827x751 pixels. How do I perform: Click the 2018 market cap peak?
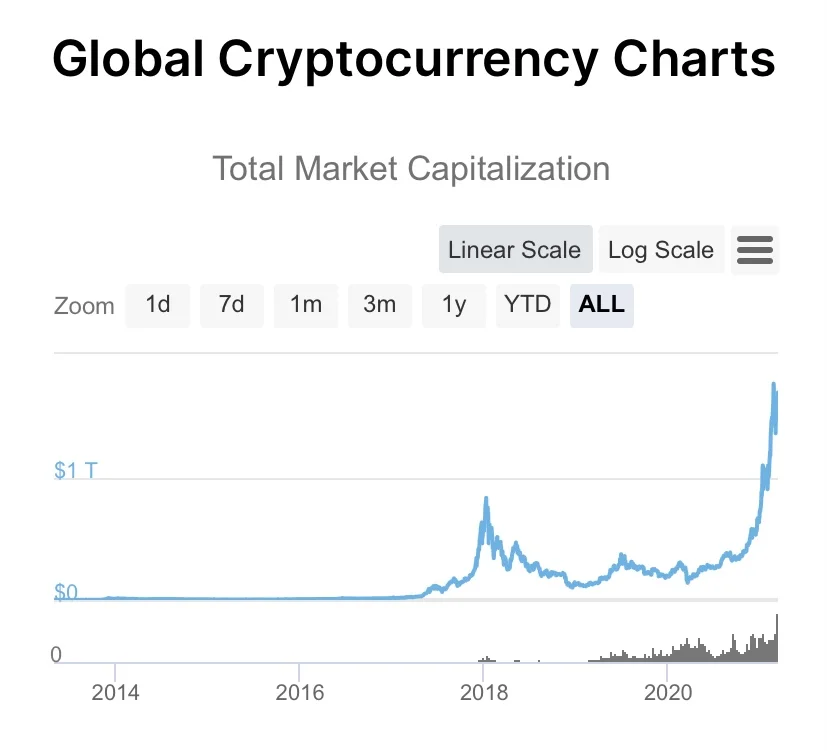486,498
